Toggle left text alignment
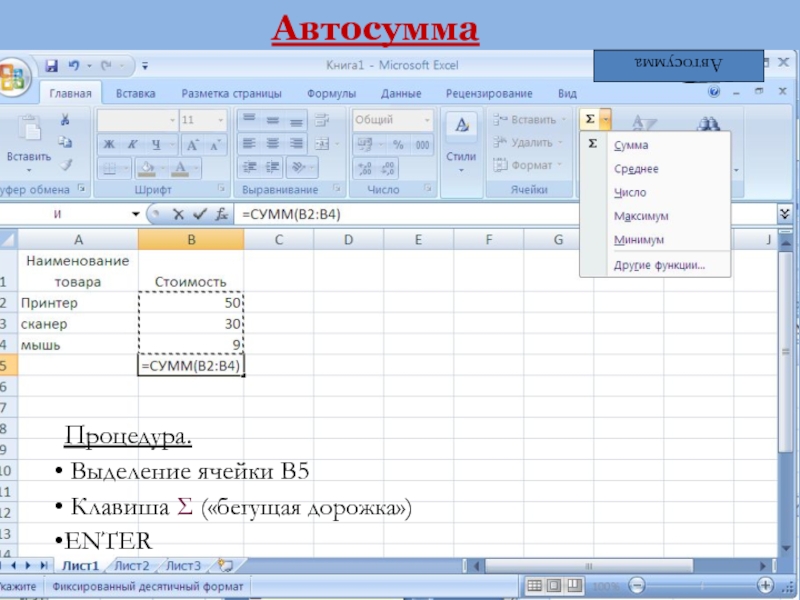The width and height of the screenshot is (800, 600). pyautogui.click(x=249, y=143)
